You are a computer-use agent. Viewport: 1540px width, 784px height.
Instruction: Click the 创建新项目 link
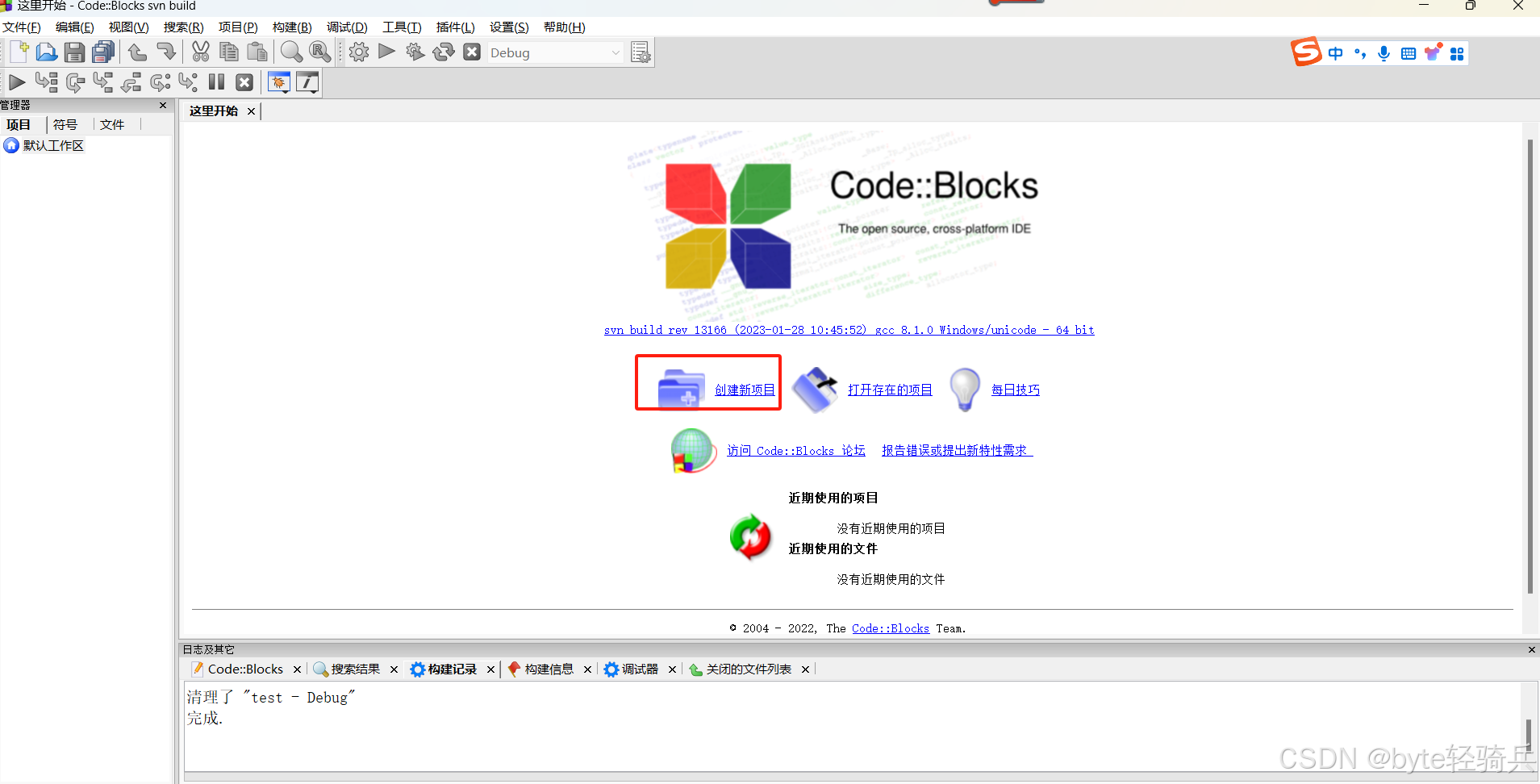(745, 390)
